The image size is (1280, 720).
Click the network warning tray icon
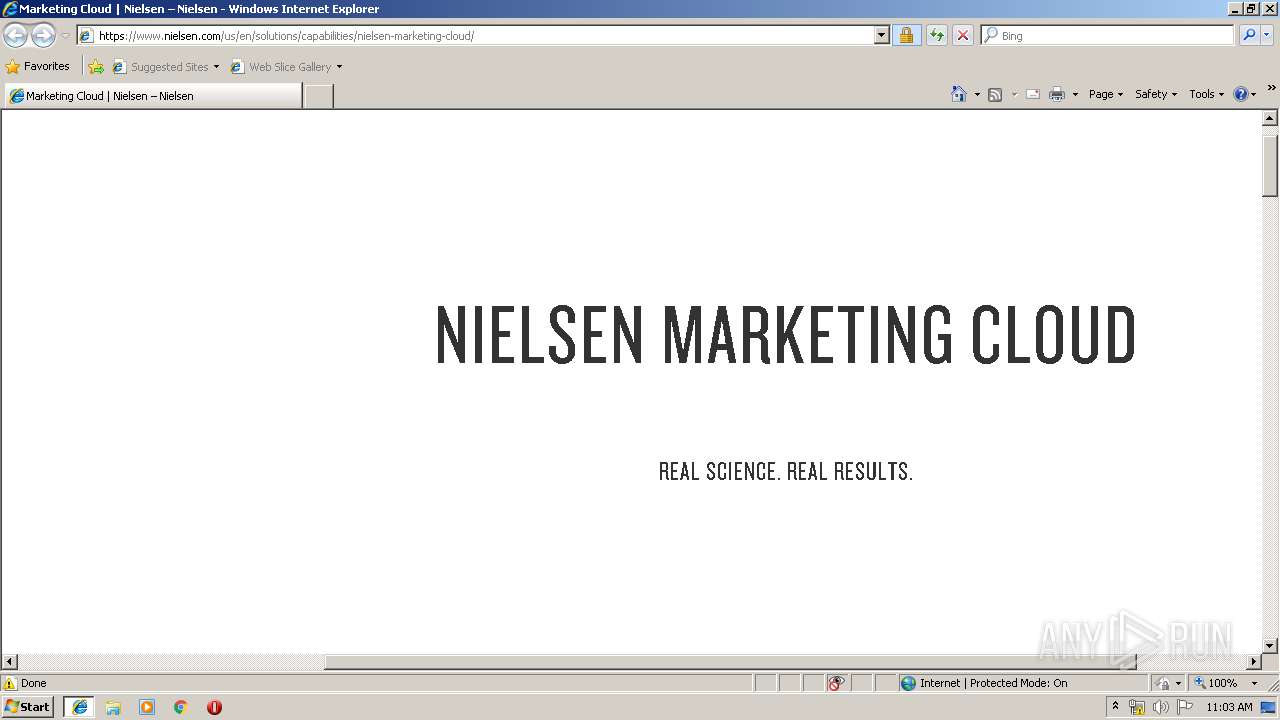(1137, 707)
